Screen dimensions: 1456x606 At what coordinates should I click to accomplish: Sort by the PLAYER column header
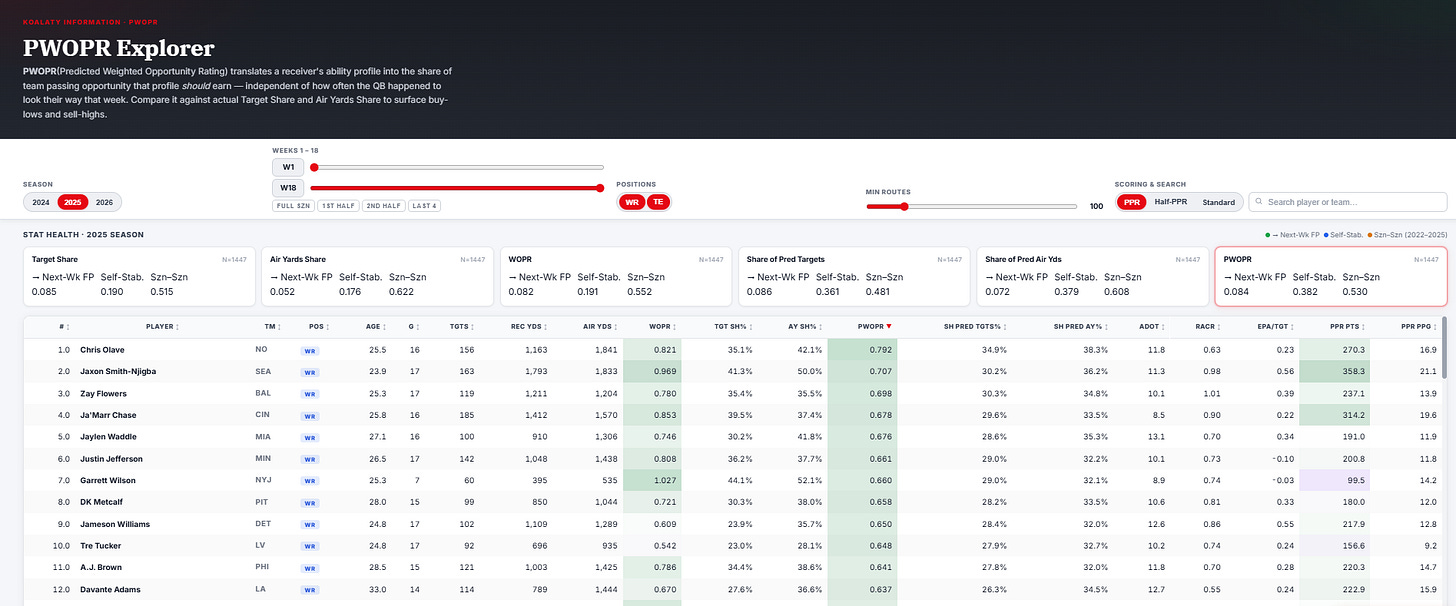pos(161,326)
